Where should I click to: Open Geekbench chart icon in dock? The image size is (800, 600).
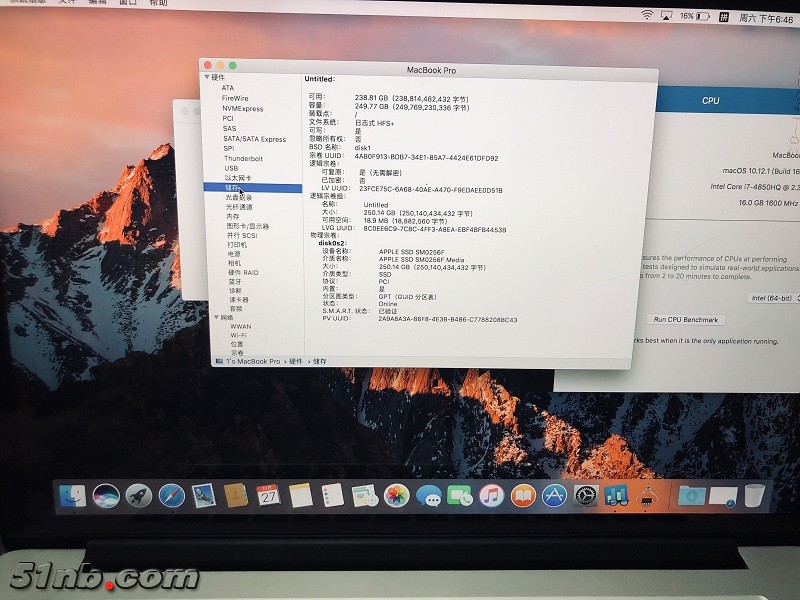point(616,495)
